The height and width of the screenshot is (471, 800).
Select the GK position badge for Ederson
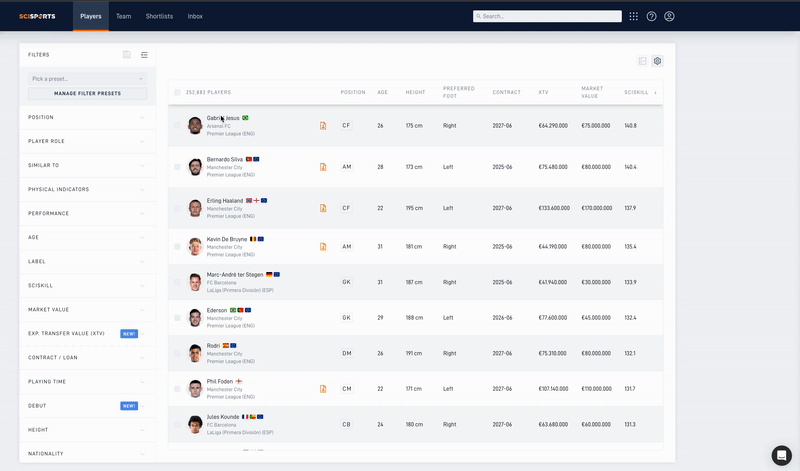point(346,317)
